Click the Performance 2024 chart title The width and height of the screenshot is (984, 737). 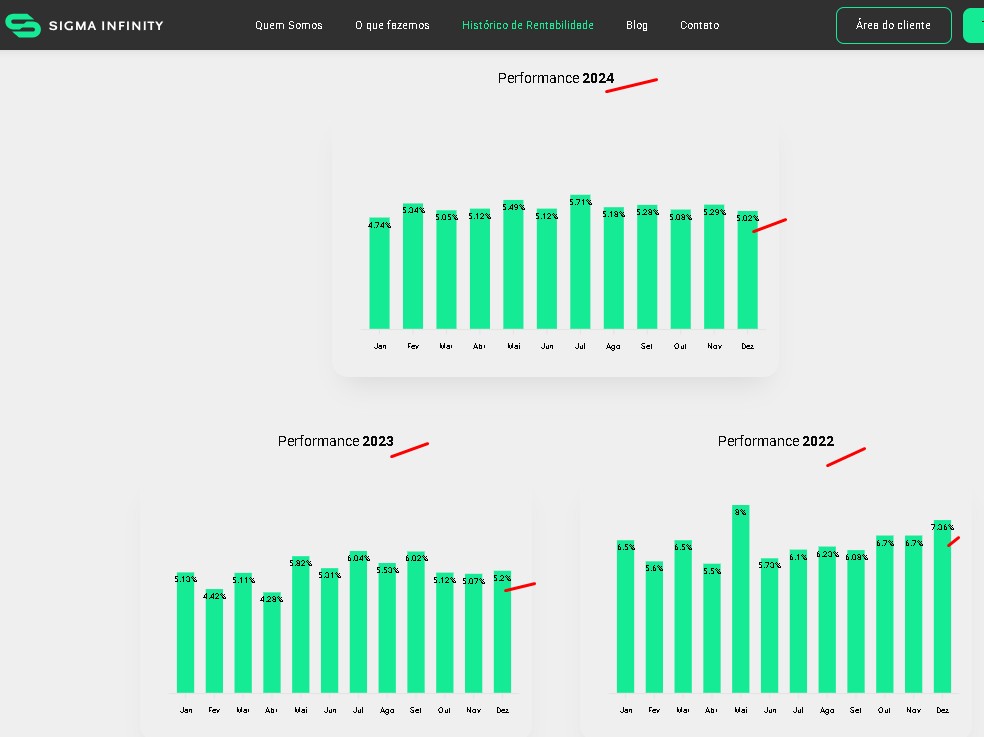coord(555,78)
